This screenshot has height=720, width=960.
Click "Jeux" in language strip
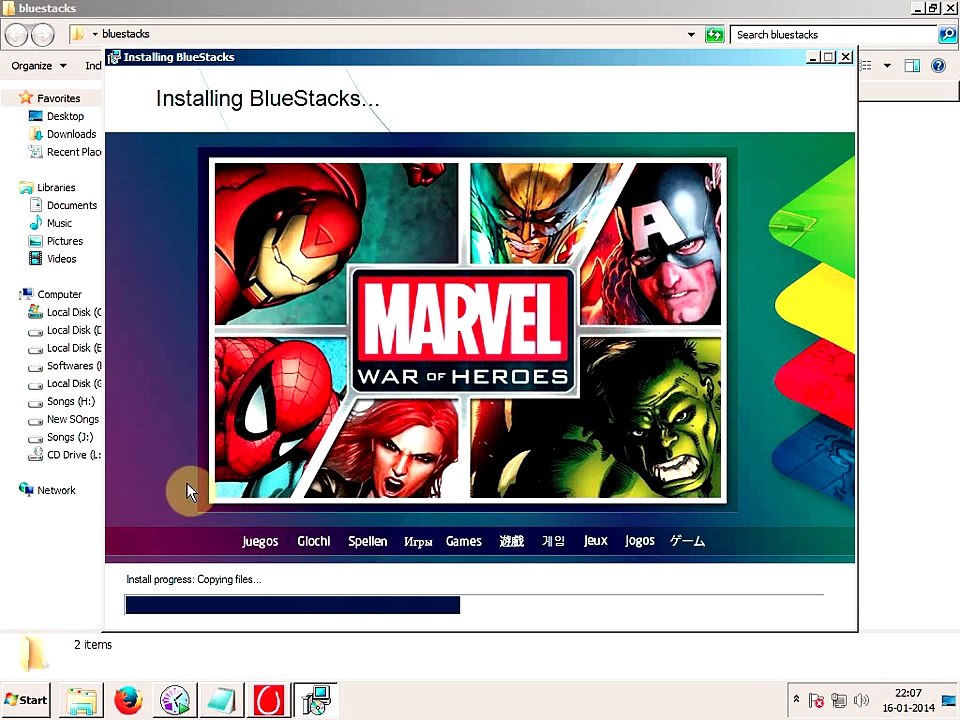pyautogui.click(x=595, y=541)
